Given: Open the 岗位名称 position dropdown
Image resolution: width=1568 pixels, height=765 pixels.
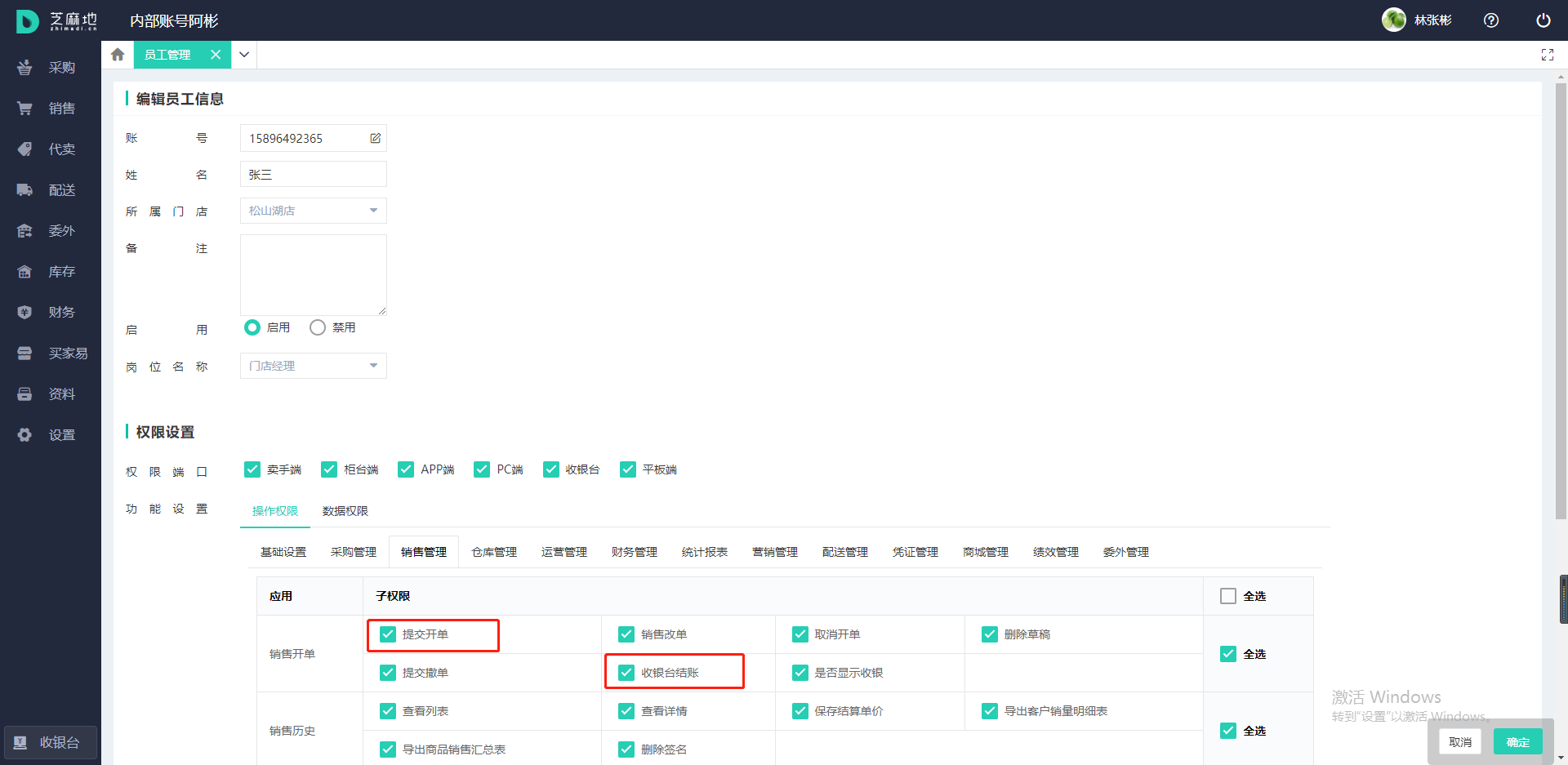Looking at the screenshot, I should (x=314, y=366).
